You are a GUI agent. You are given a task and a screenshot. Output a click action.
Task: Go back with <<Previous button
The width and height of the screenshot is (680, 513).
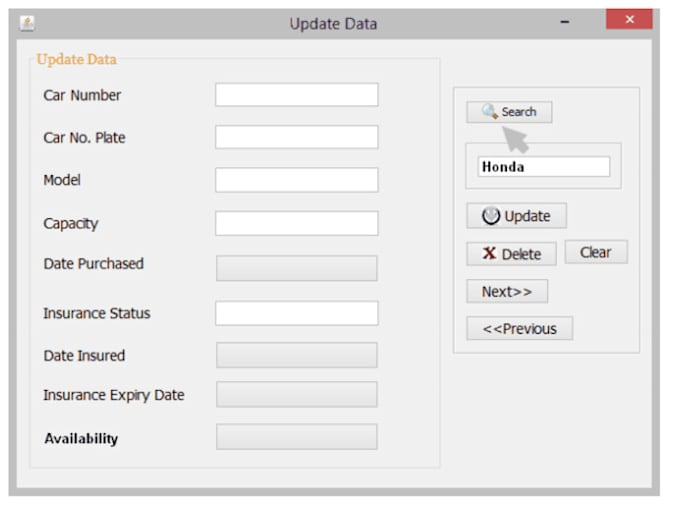pyautogui.click(x=520, y=328)
